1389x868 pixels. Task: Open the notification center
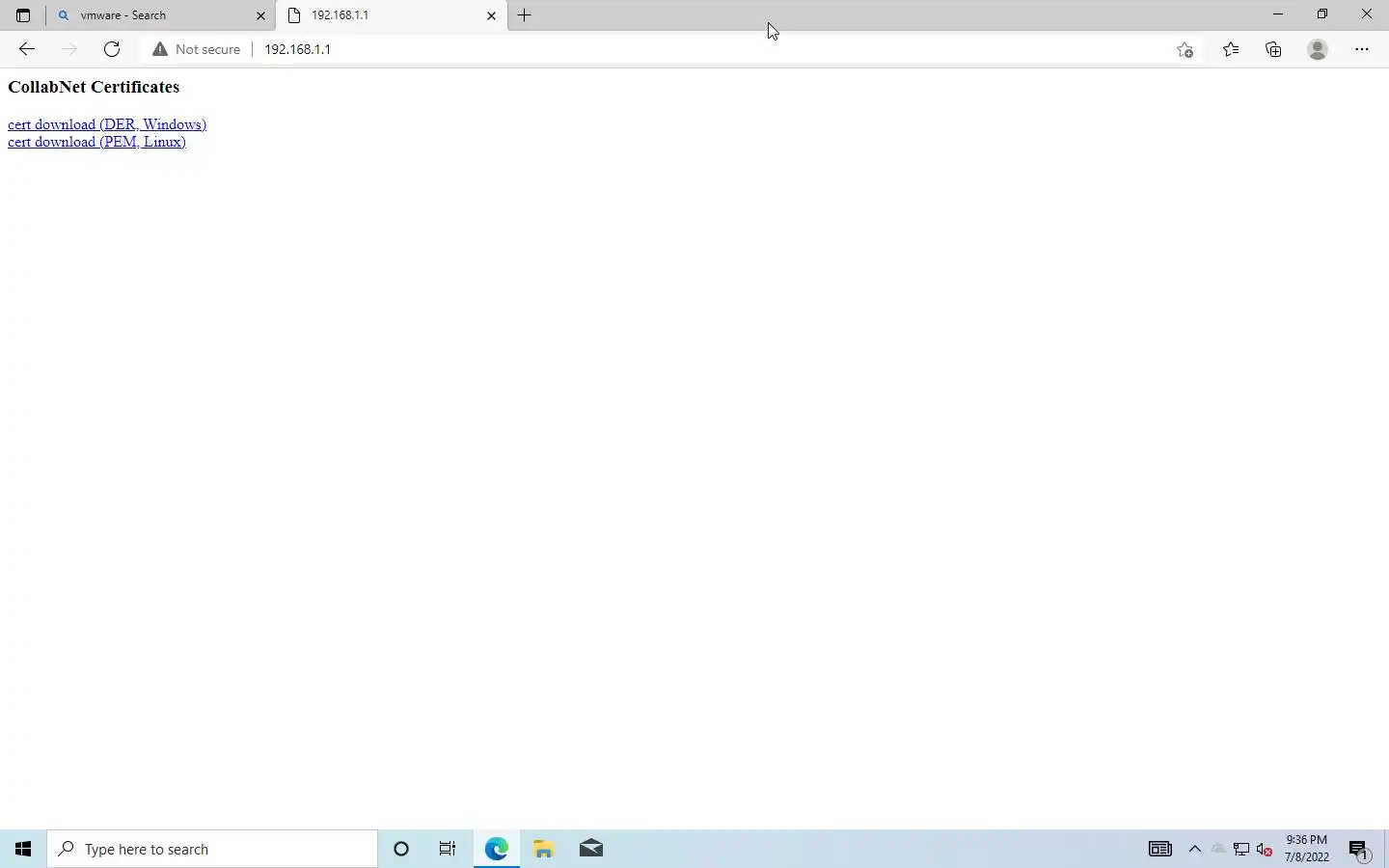[1359, 849]
